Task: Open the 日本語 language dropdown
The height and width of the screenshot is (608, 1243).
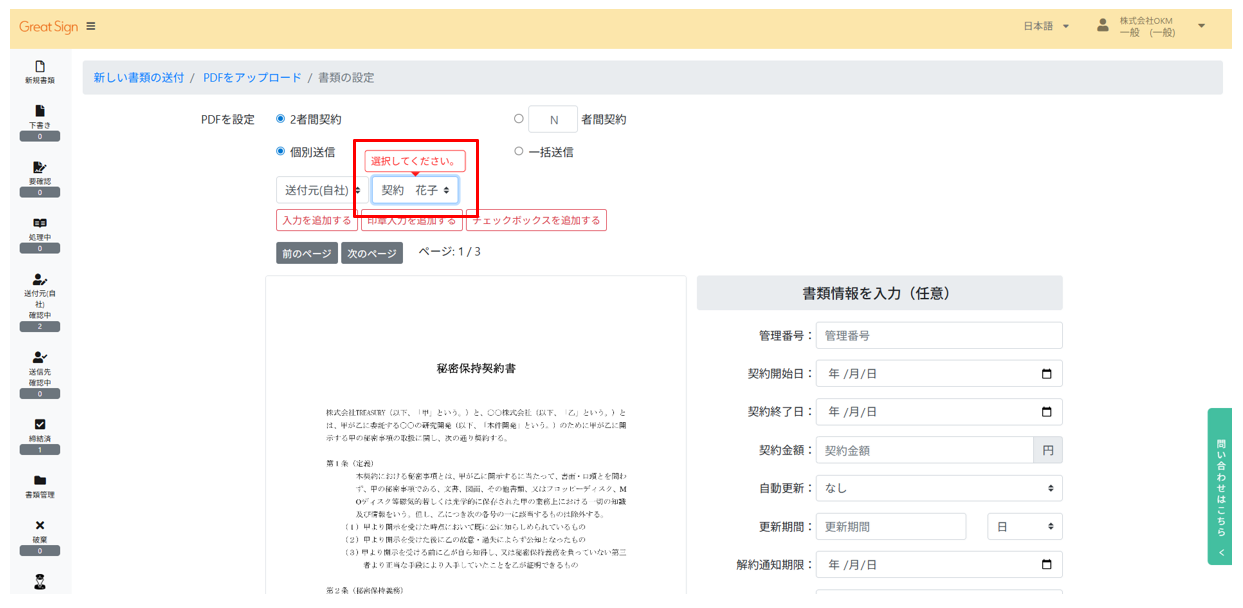Action: click(x=1048, y=26)
